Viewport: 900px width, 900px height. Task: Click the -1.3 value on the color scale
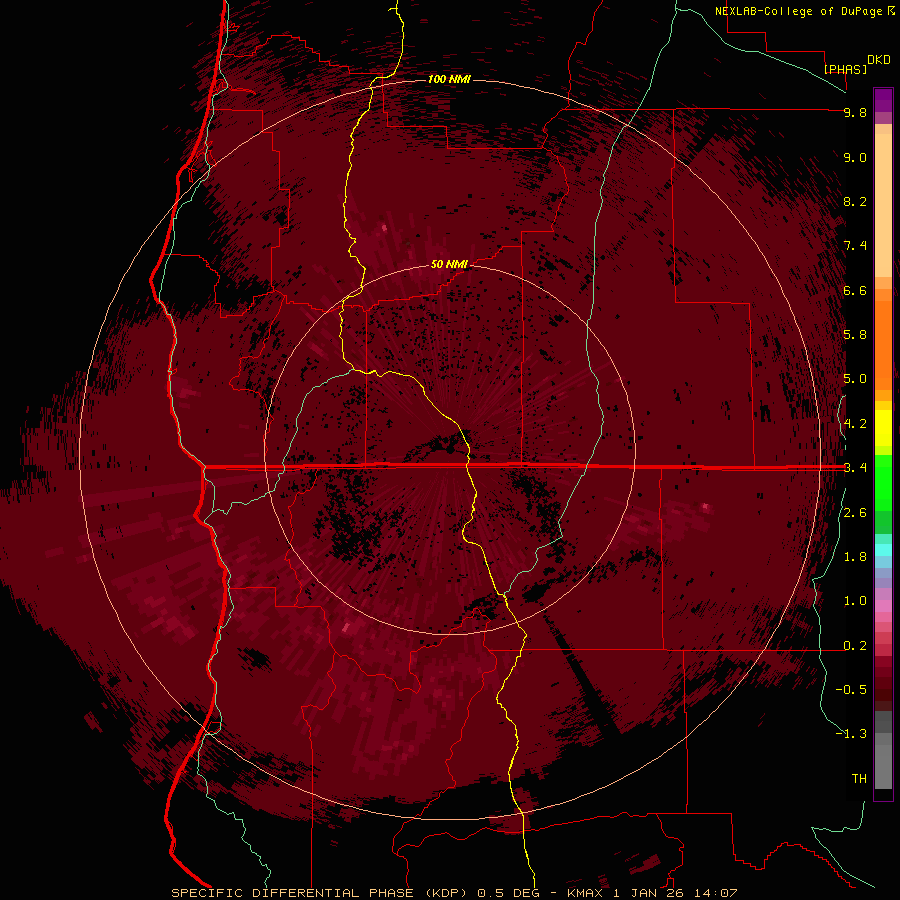(851, 734)
